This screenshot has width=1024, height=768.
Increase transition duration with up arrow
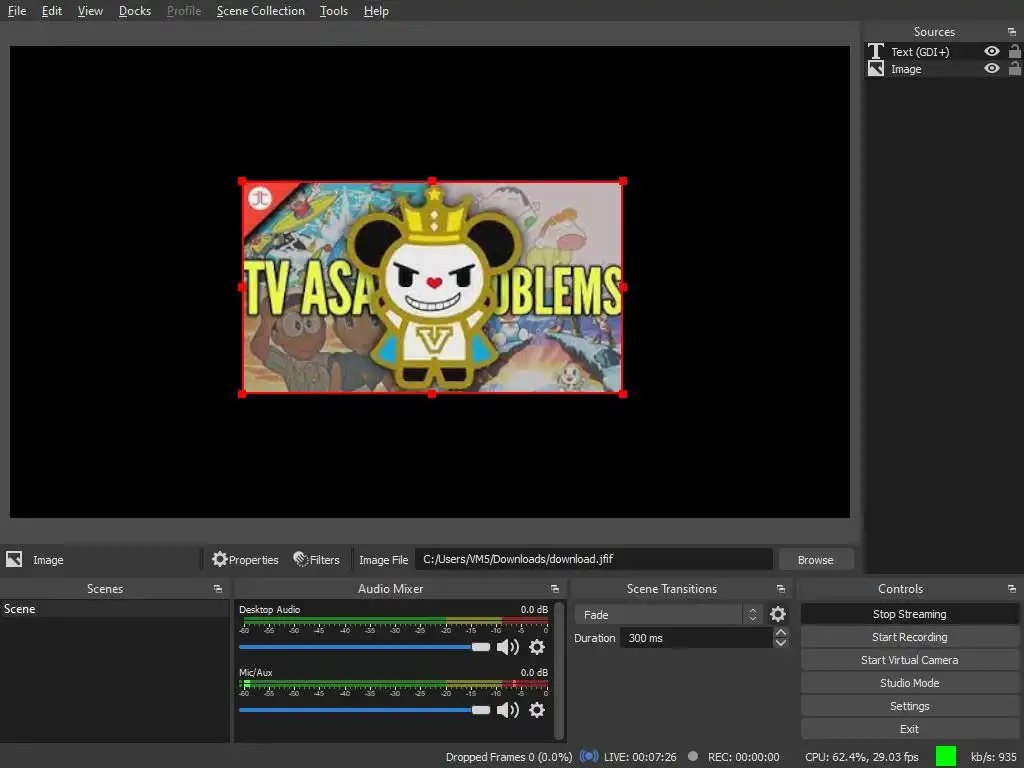tap(780, 632)
